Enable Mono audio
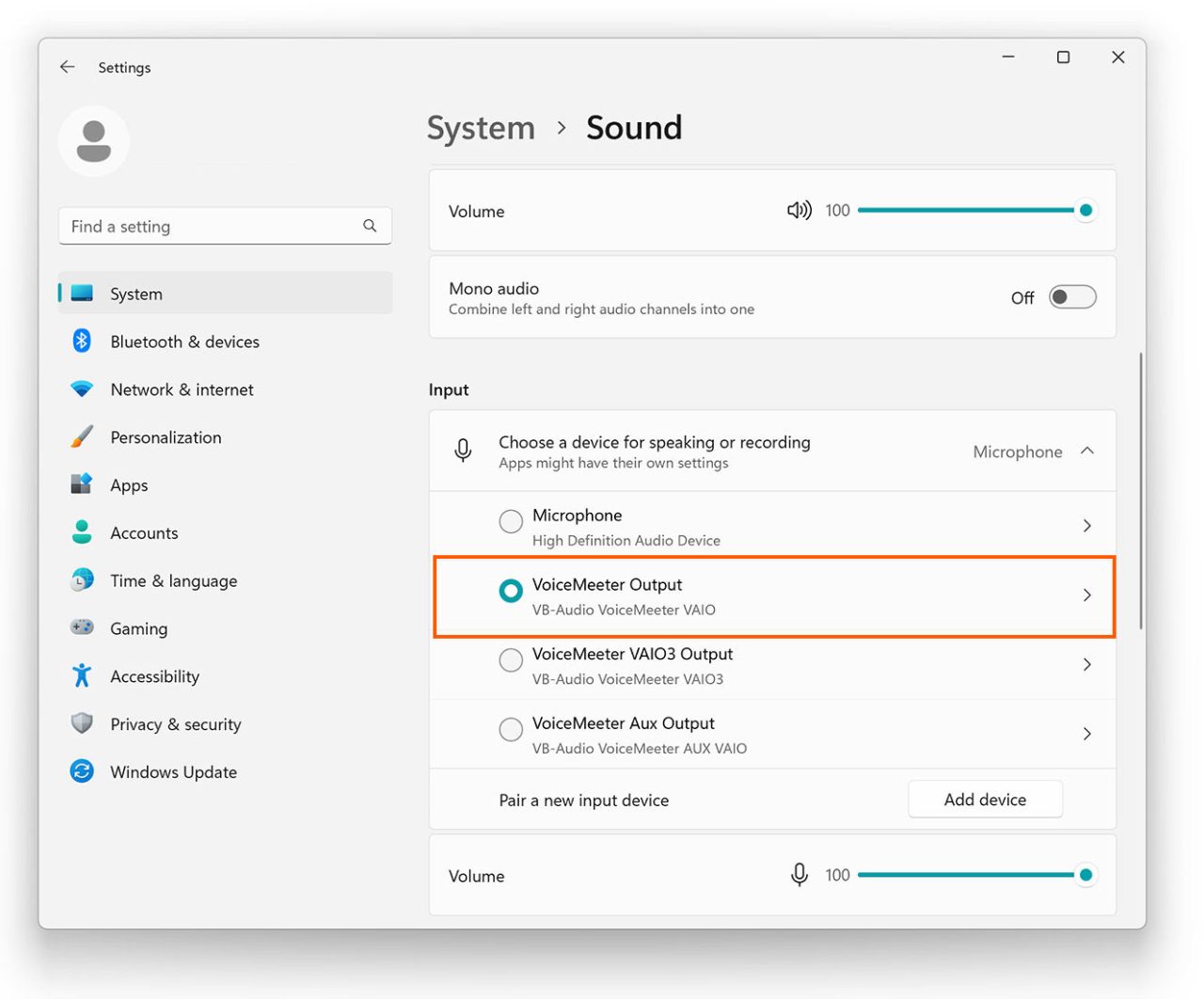 click(1070, 296)
